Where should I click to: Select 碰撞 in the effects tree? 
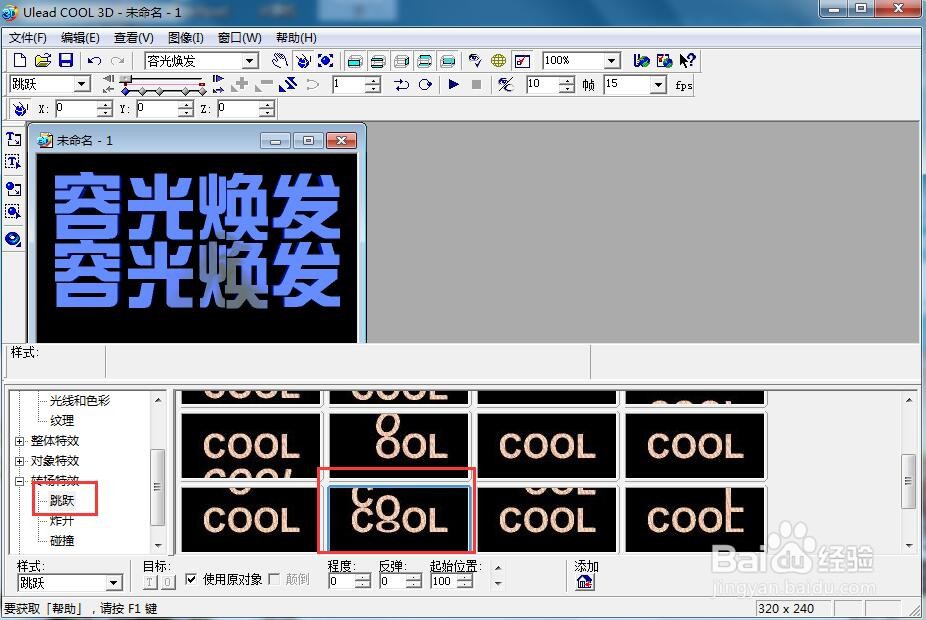[62, 540]
